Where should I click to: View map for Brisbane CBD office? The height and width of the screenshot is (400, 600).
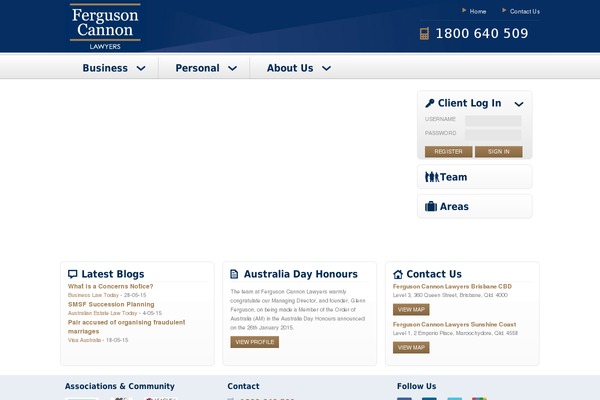pos(411,309)
